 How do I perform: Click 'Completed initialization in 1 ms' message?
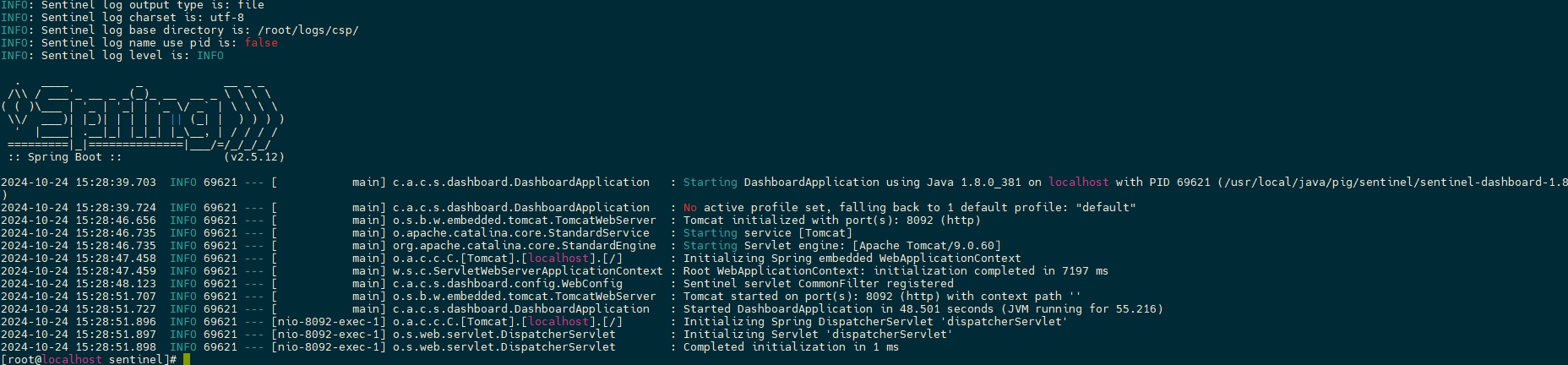(791, 346)
